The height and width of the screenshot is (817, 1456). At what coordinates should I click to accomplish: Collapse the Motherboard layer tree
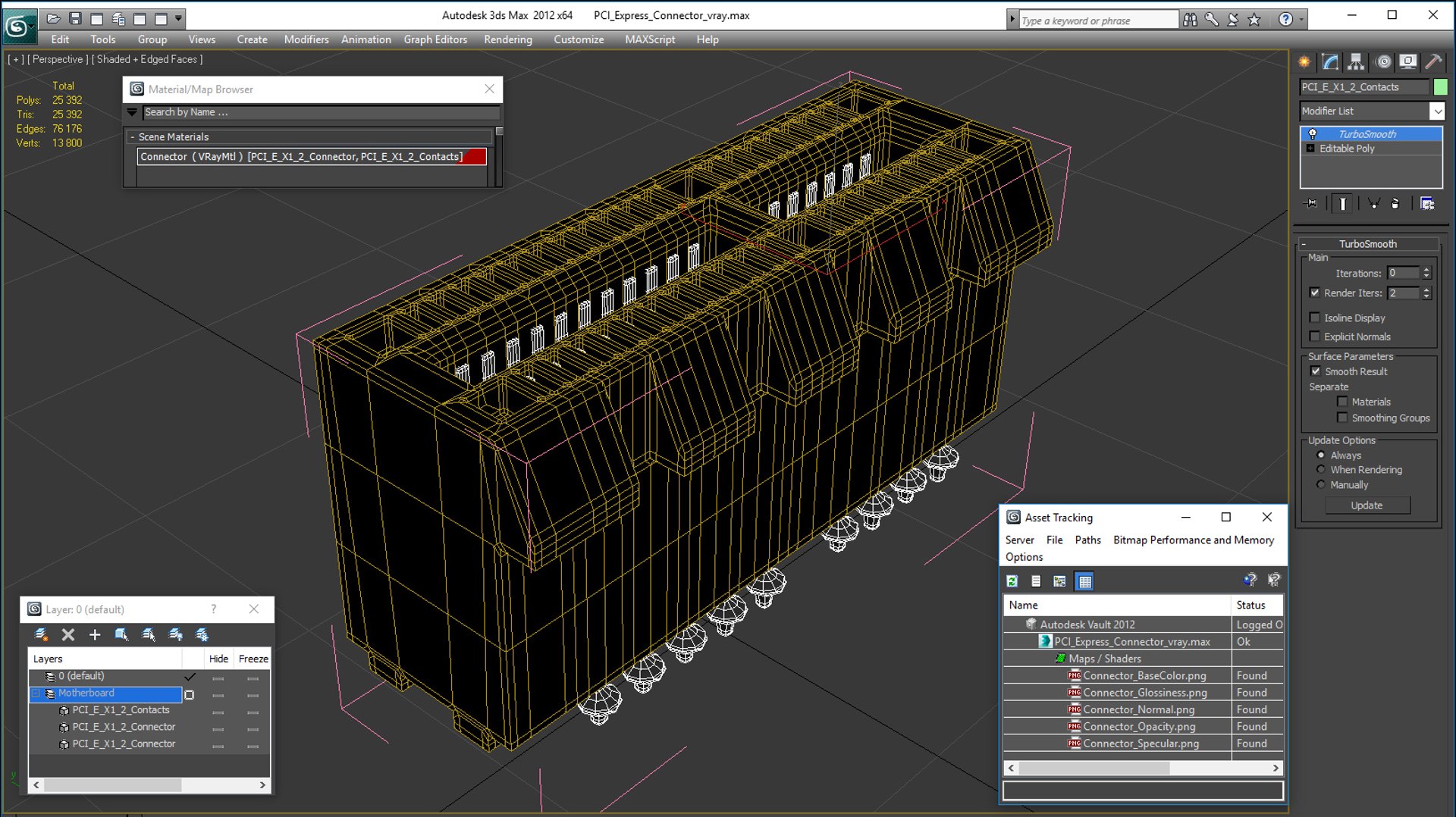click(36, 693)
